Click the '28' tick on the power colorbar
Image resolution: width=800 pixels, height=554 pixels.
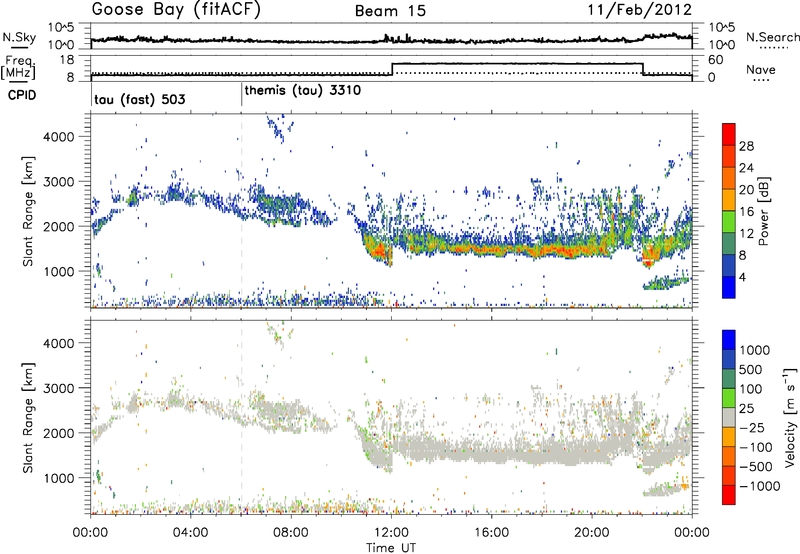pos(746,146)
